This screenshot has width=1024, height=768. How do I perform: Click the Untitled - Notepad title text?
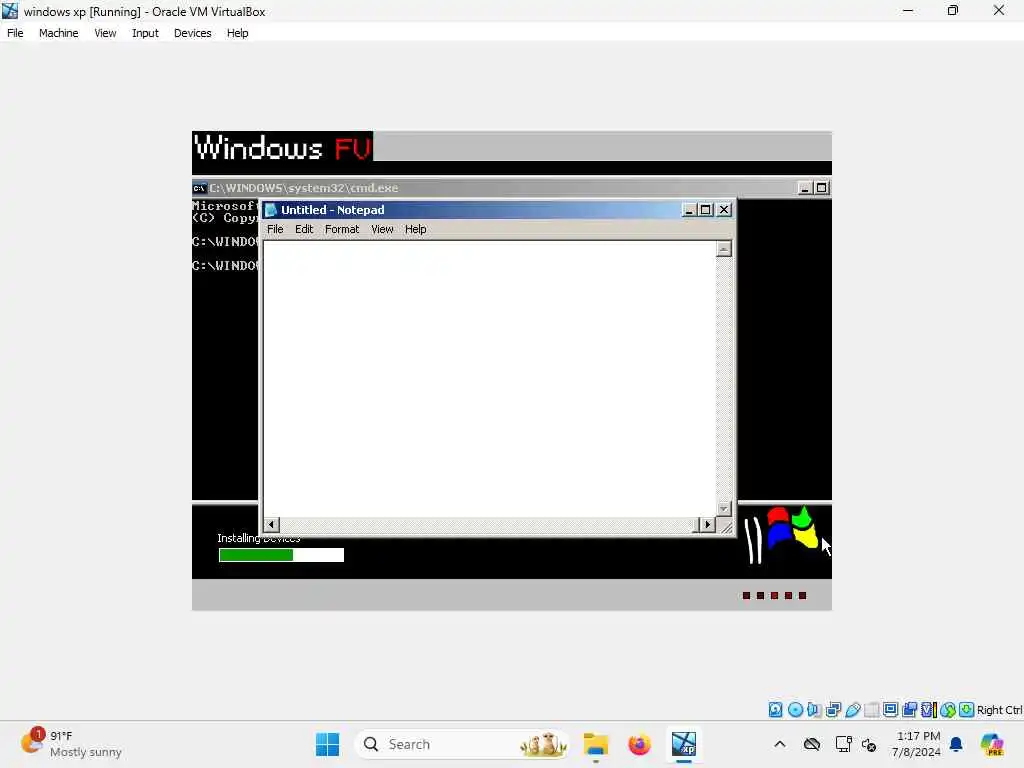click(332, 210)
